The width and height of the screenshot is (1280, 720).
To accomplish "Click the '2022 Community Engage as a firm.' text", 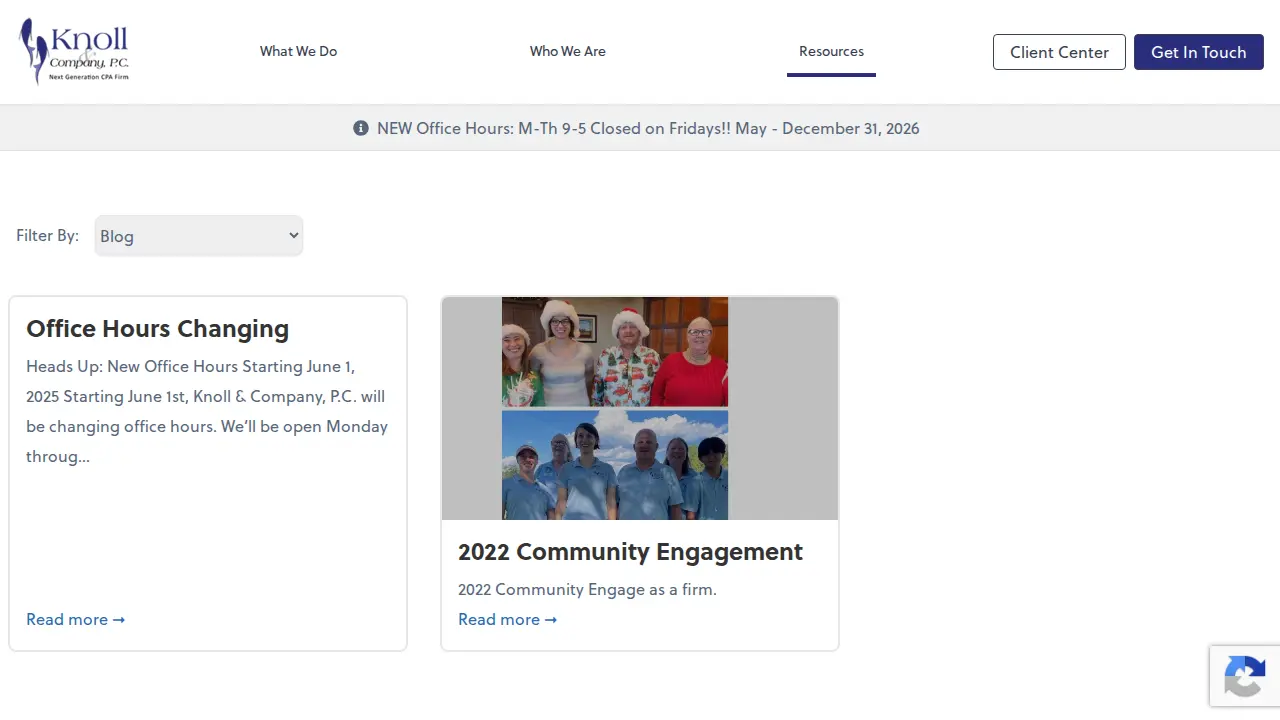I will click(587, 589).
